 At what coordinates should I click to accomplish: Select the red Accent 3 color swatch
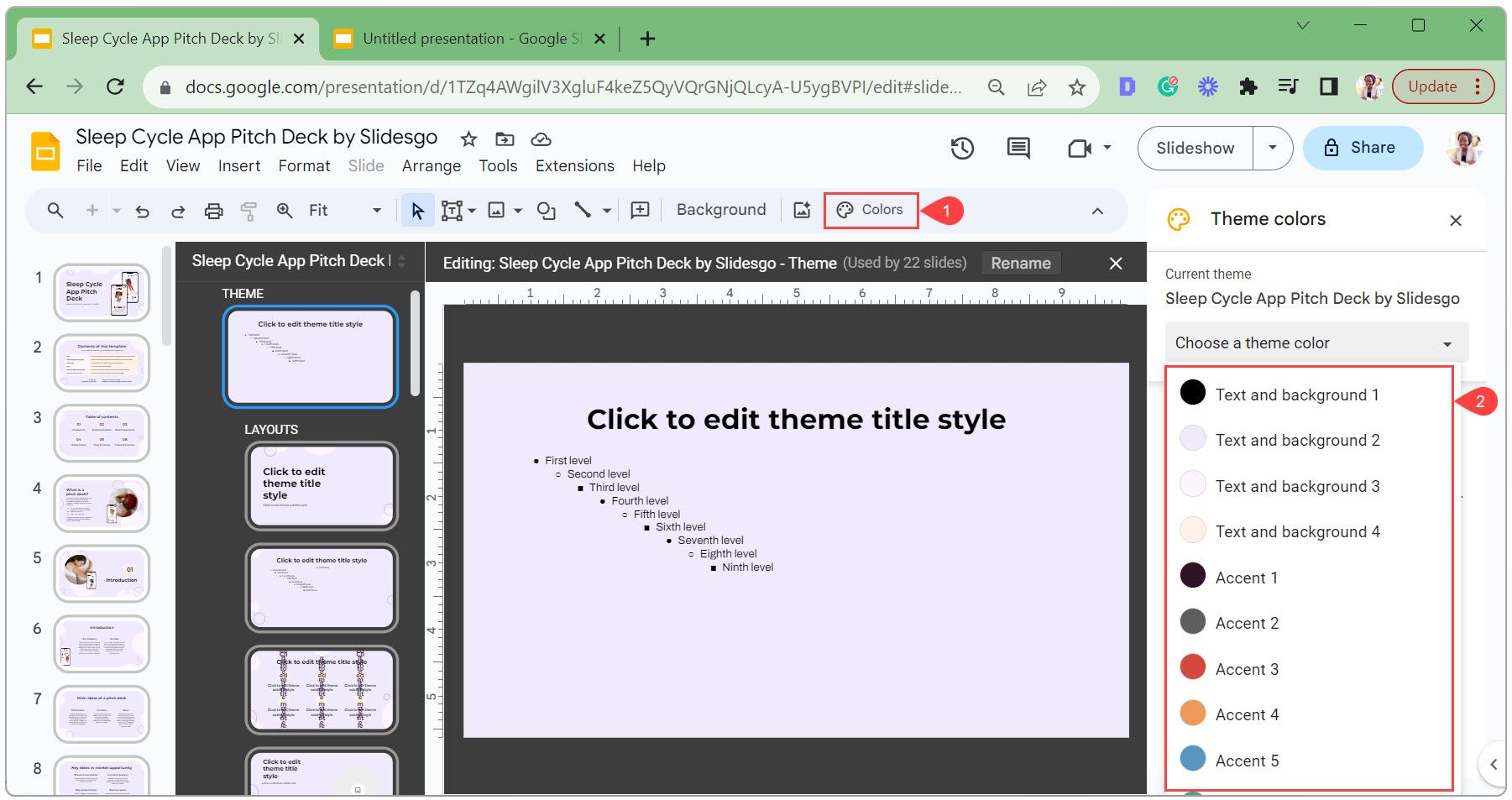coord(1193,668)
